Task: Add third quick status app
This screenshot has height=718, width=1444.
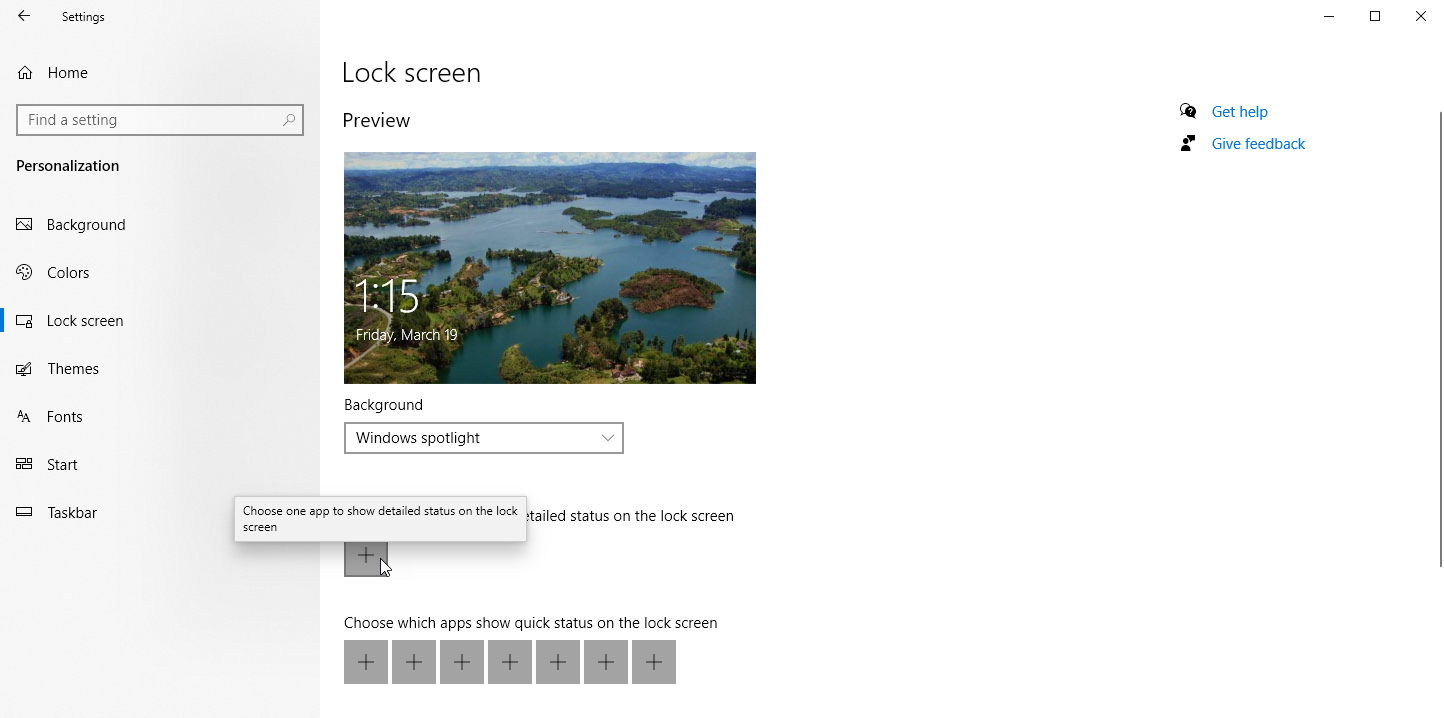Action: coord(462,662)
